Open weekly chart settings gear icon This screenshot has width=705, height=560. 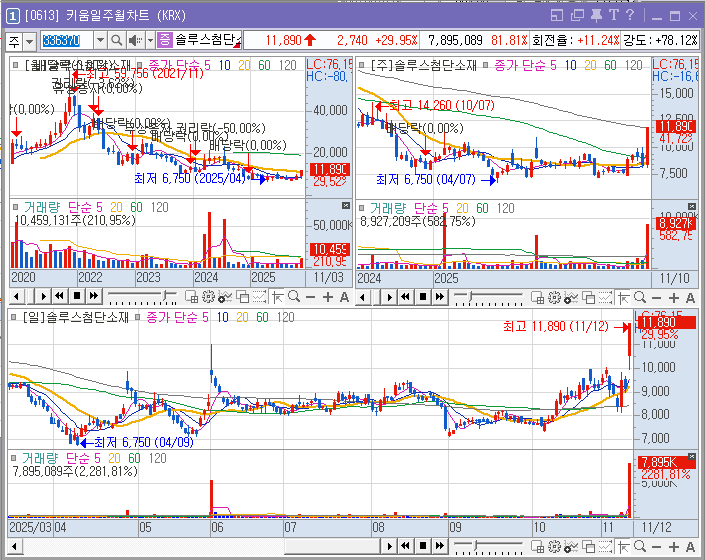pos(554,298)
